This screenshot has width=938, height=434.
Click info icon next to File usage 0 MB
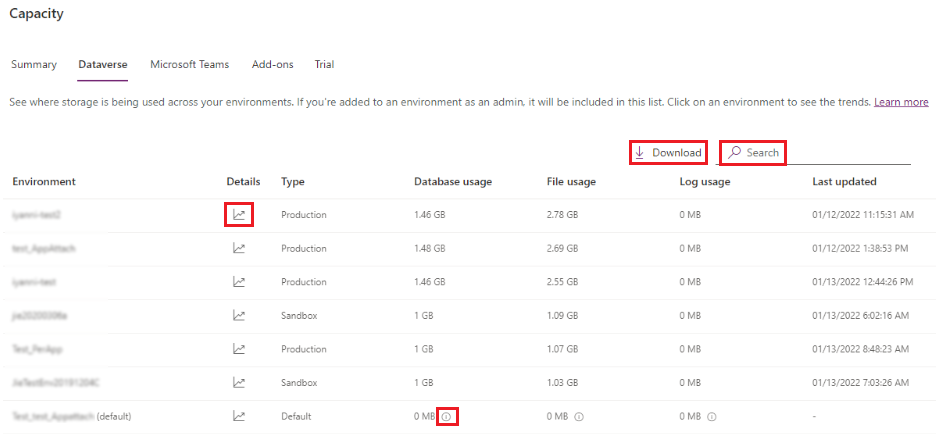click(x=579, y=416)
